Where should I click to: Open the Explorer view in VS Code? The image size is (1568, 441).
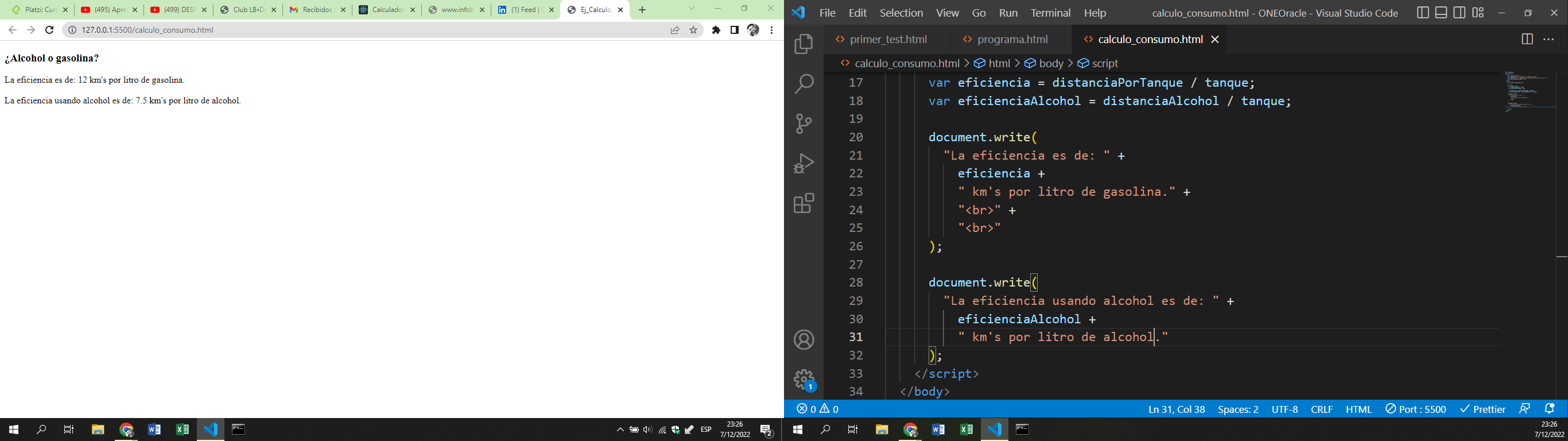pos(804,44)
